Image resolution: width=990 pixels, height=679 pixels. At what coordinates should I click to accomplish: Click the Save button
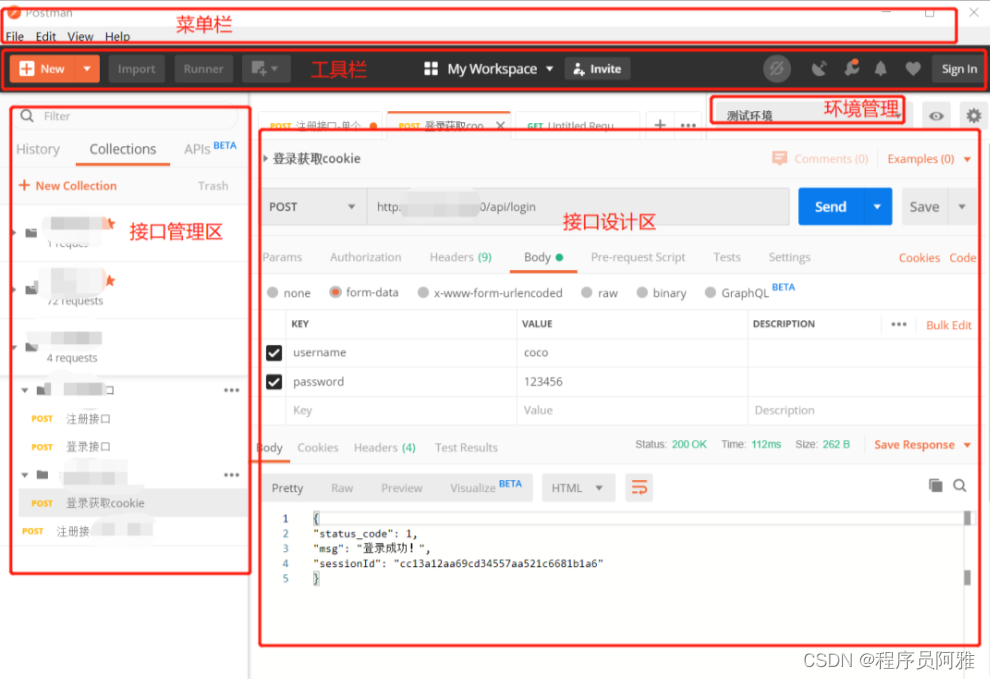tap(924, 207)
